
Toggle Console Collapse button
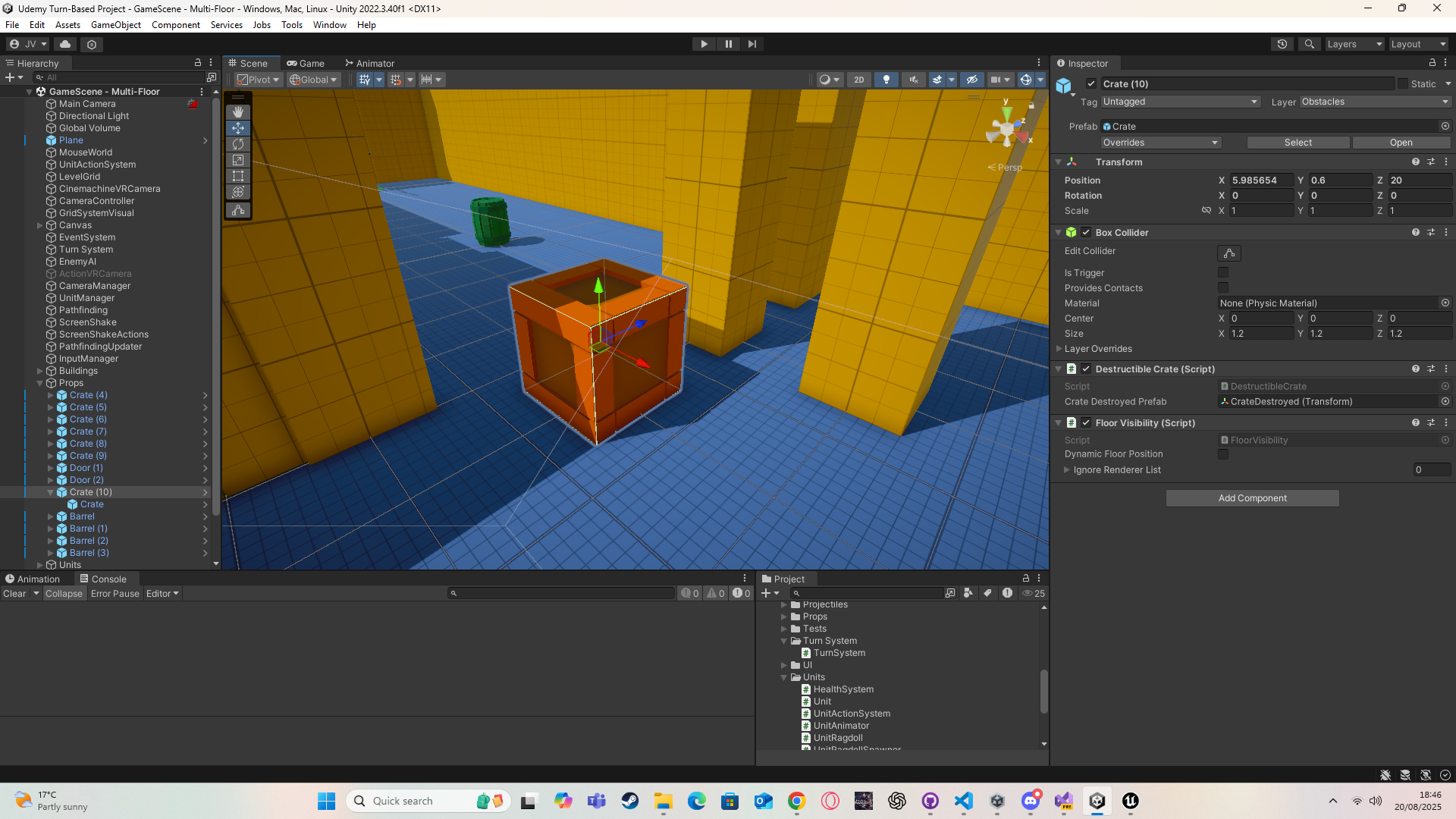pos(64,593)
